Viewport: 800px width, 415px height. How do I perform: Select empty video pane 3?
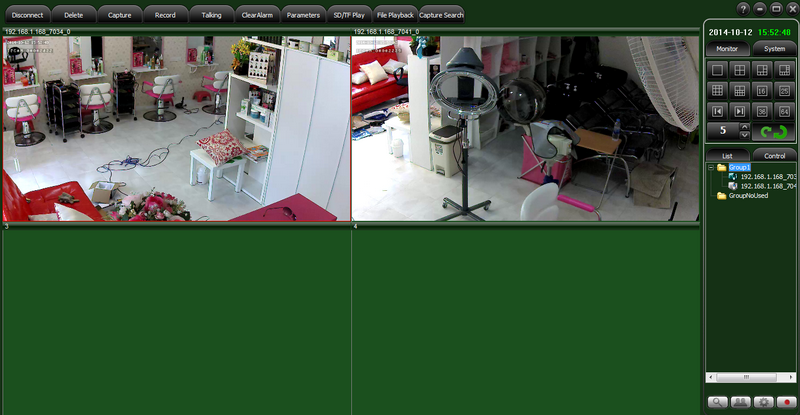pos(177,322)
